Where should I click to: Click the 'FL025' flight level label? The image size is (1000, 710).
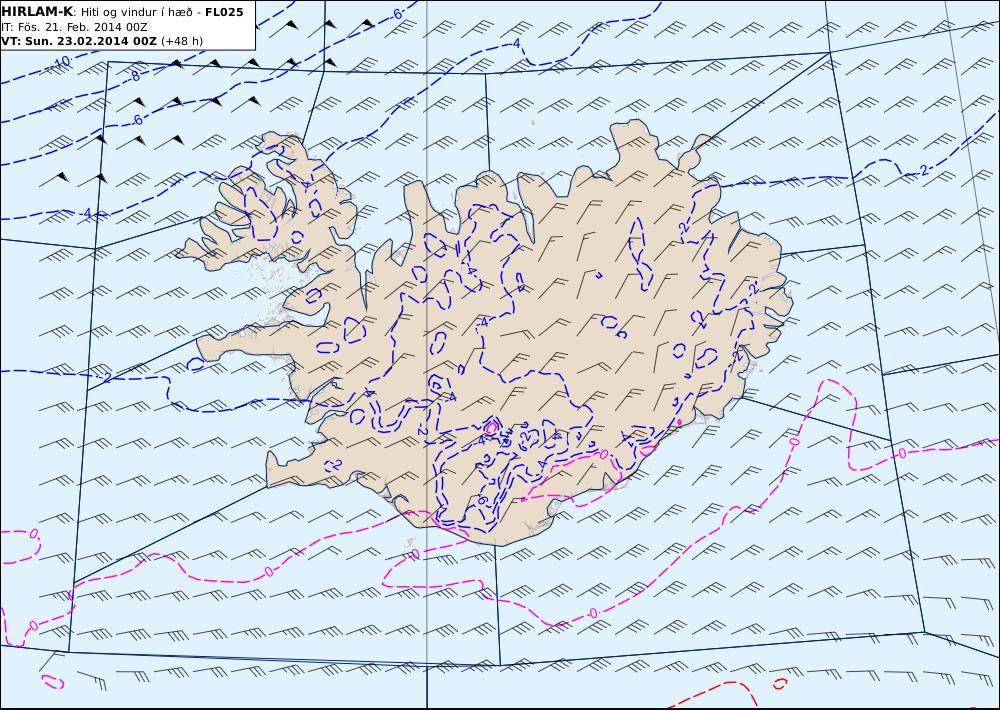pyautogui.click(x=224, y=11)
